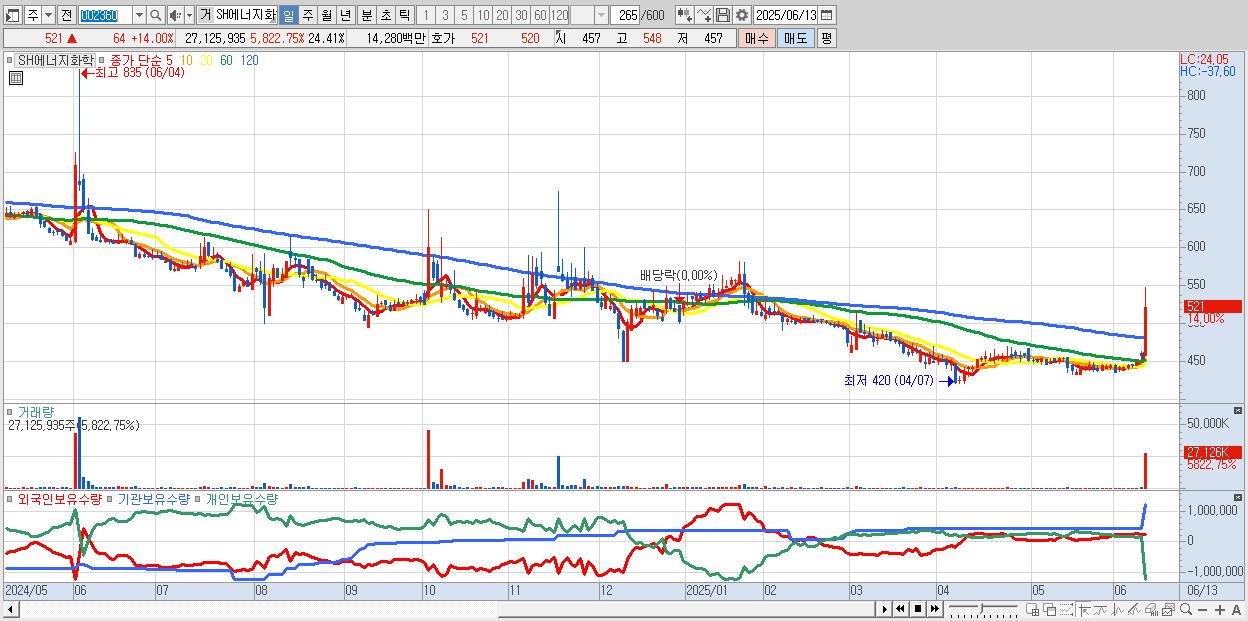This screenshot has width=1248, height=621.
Task: Click the indicator add icon beside 600
Action: click(x=685, y=15)
